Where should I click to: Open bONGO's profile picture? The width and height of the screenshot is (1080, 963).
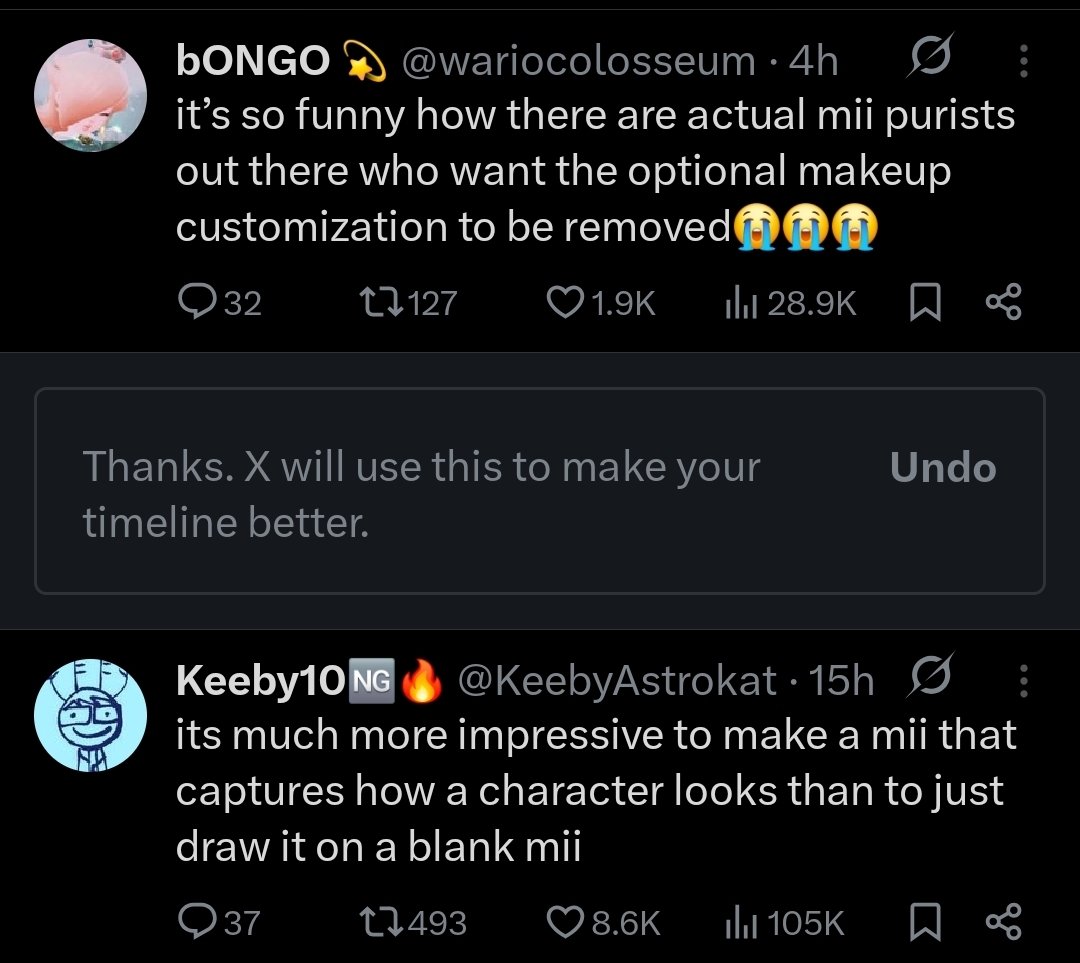pos(90,95)
